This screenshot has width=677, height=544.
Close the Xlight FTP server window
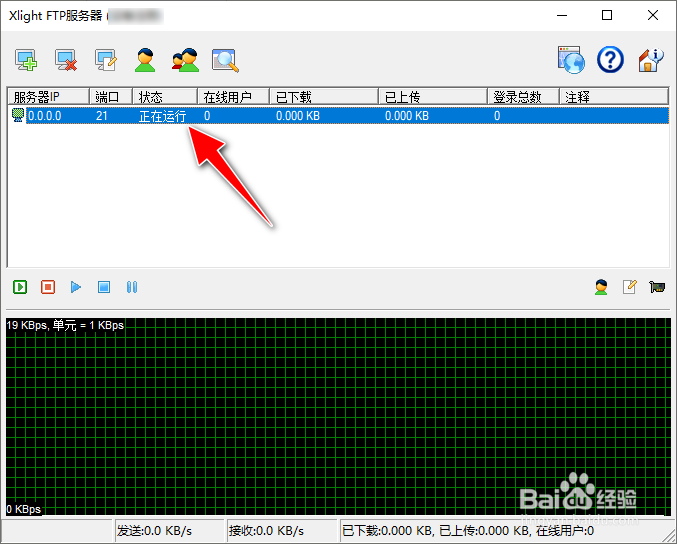[653, 16]
